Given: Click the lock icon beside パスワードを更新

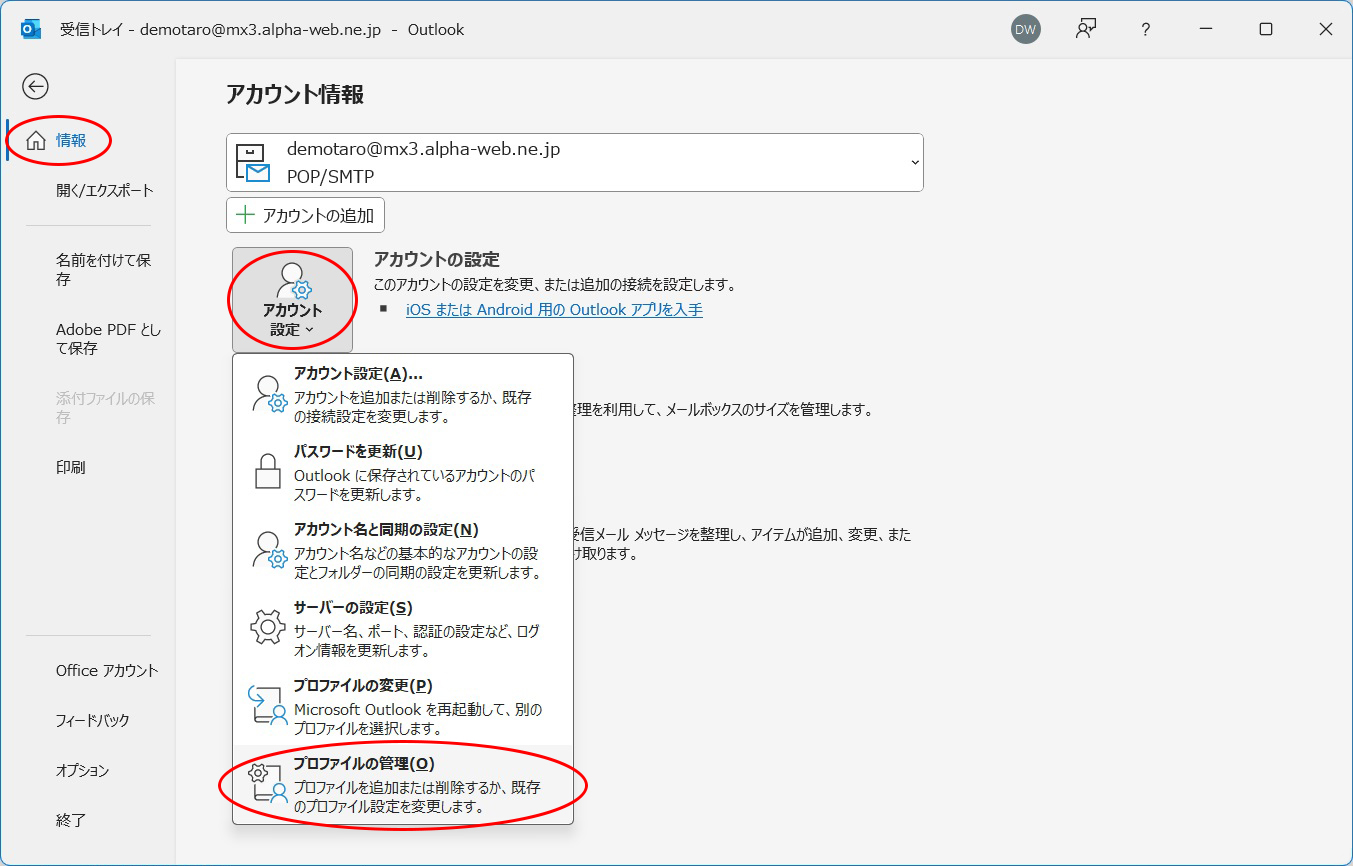Looking at the screenshot, I should (267, 472).
